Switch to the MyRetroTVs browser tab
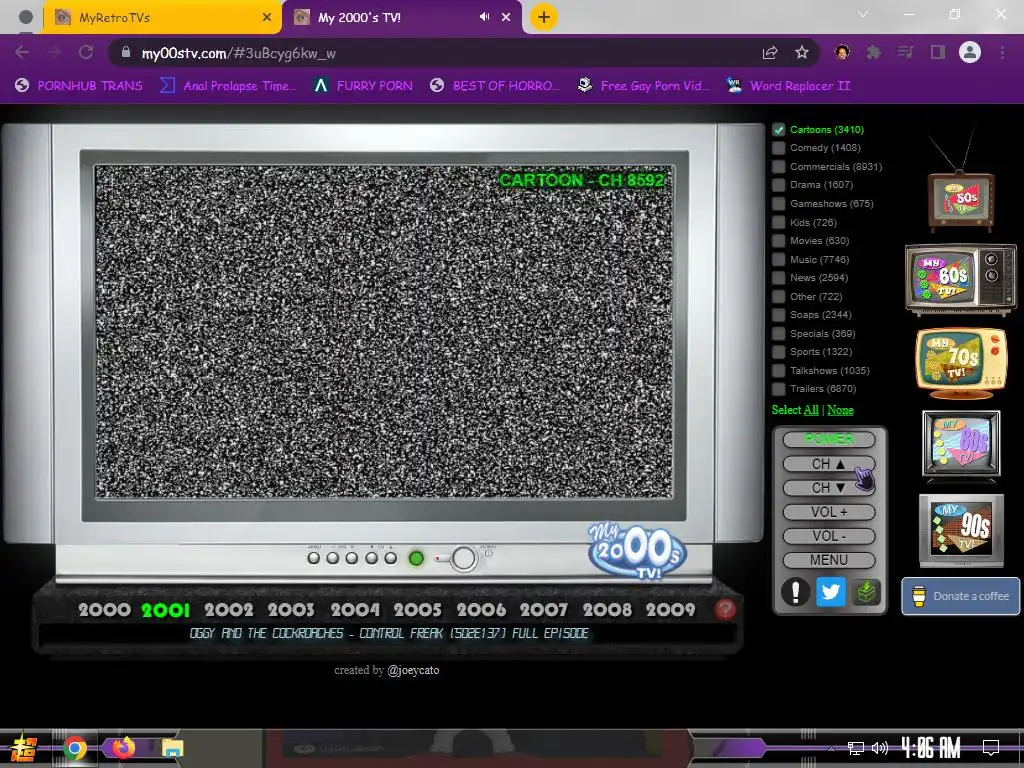 161,18
